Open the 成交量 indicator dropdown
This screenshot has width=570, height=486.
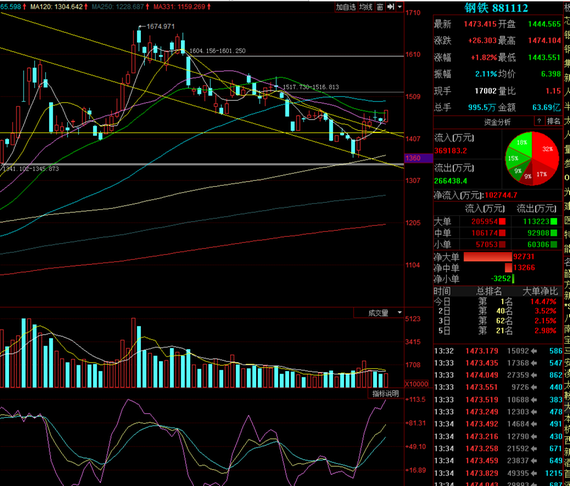400,313
